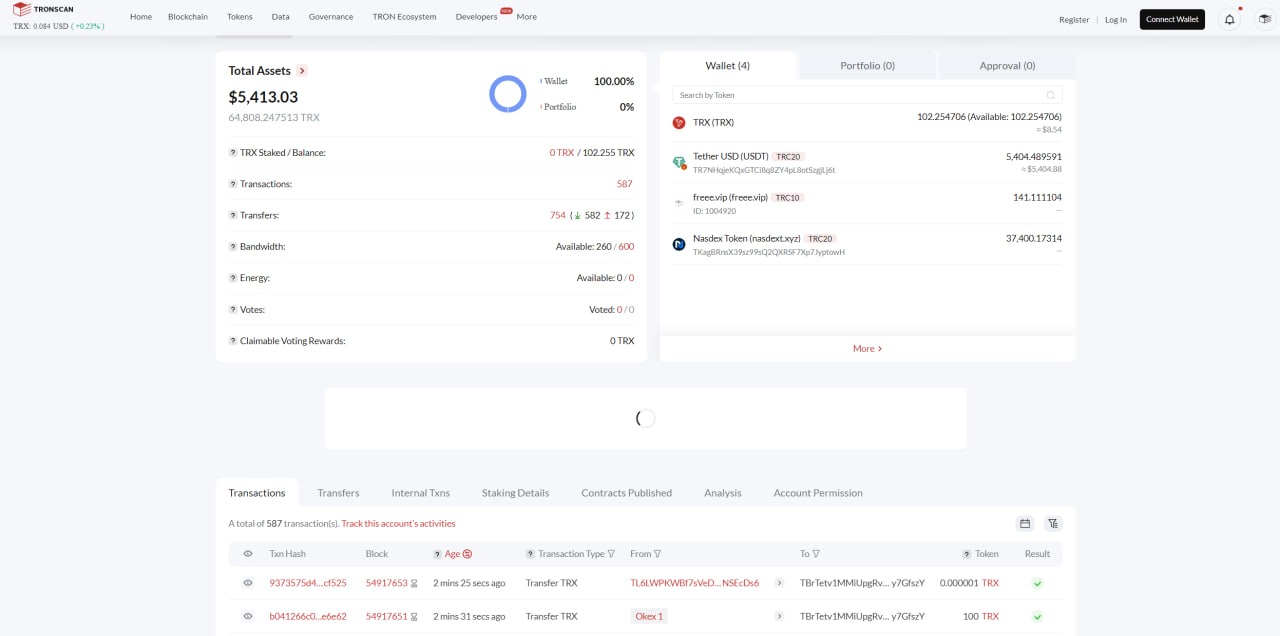Toggle the eye icon for transaction b041266c0

pos(248,617)
